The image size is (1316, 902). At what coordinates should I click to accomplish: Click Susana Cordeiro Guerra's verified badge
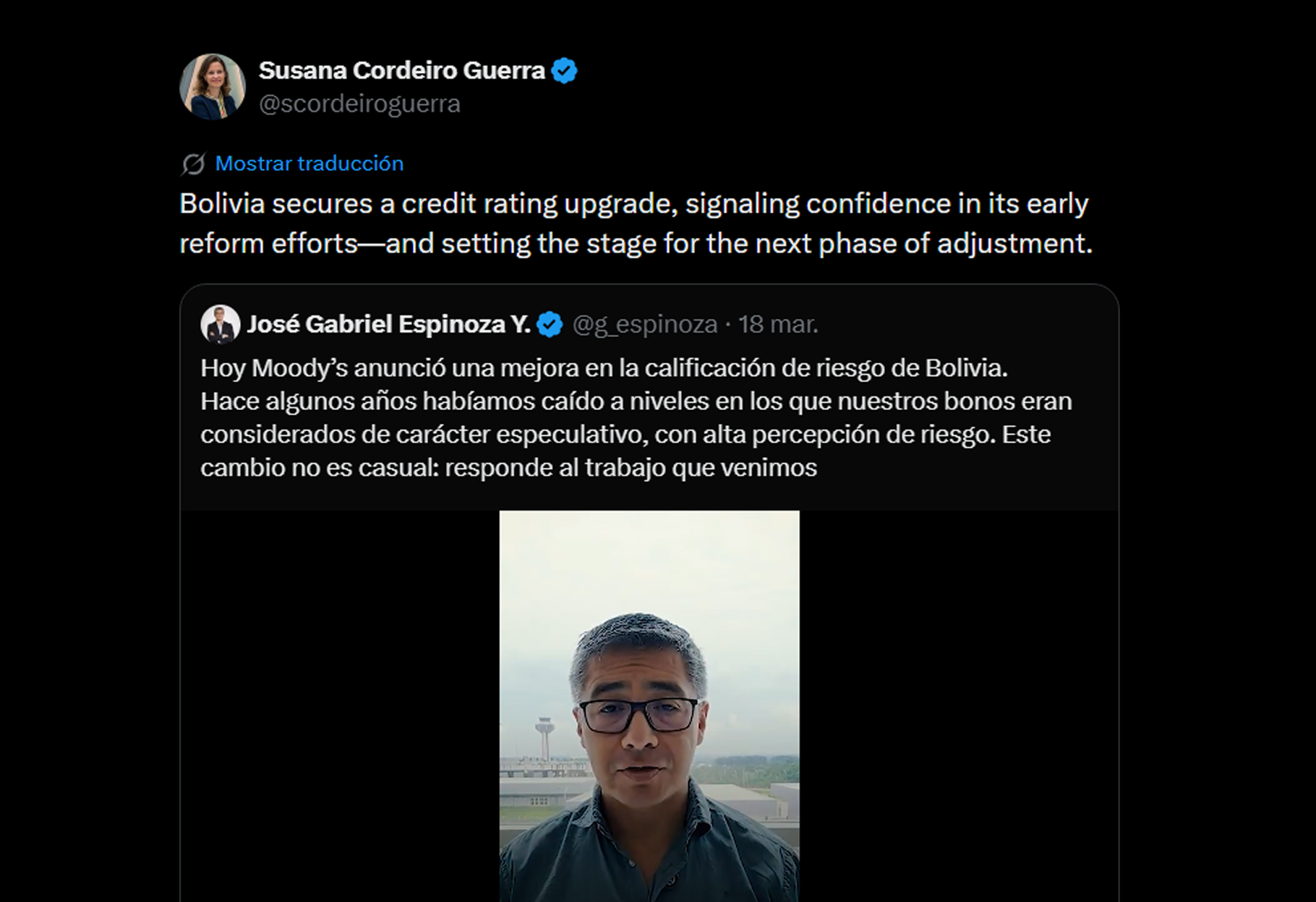point(564,71)
